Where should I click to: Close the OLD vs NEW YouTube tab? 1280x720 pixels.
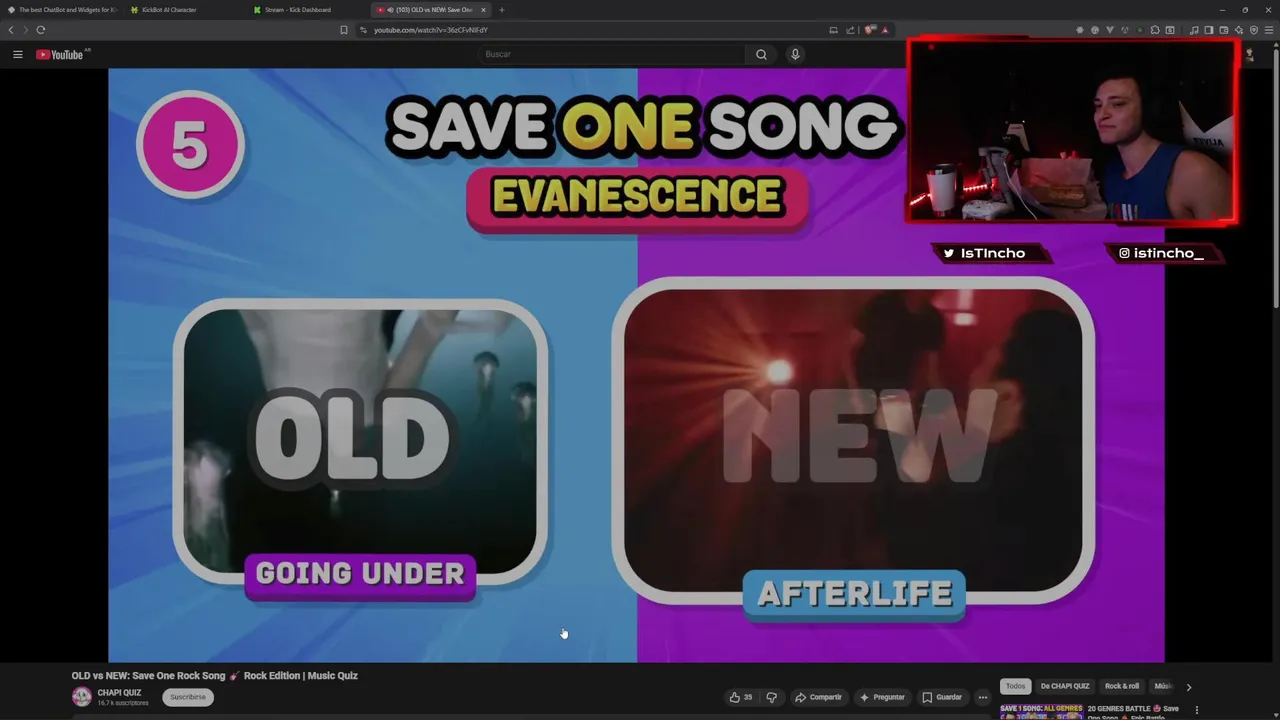(x=483, y=10)
